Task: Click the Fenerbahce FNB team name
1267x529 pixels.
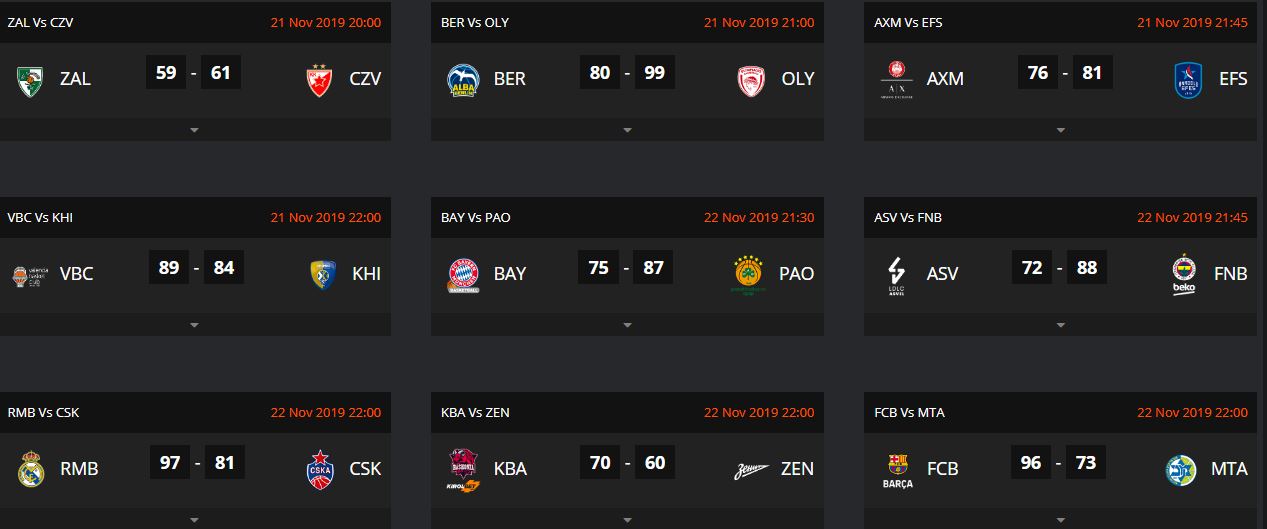Action: point(1228,273)
